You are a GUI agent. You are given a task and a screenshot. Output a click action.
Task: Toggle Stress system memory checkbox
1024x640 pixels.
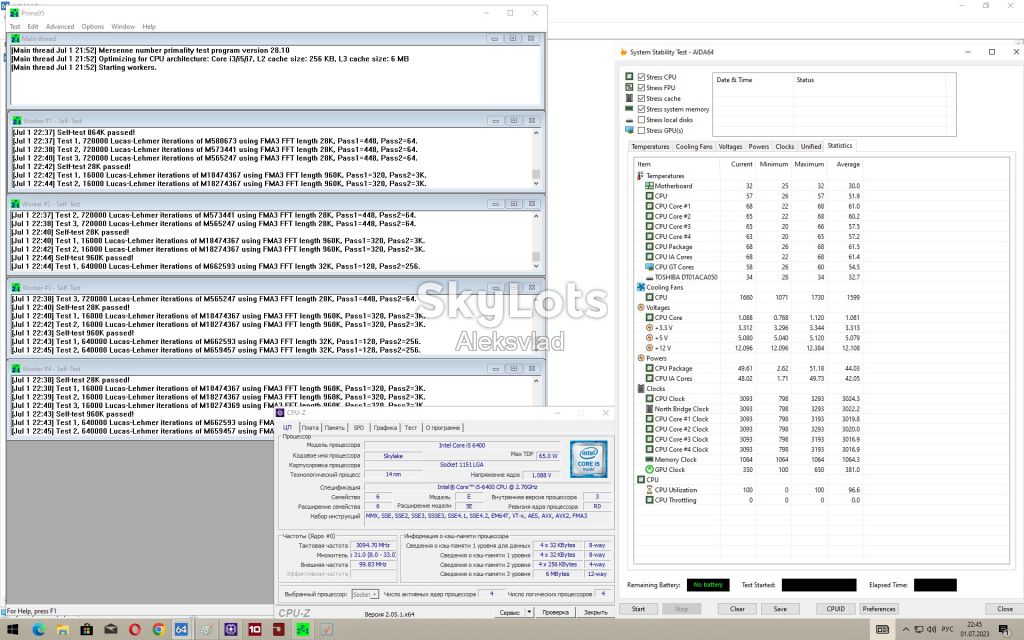[641, 109]
